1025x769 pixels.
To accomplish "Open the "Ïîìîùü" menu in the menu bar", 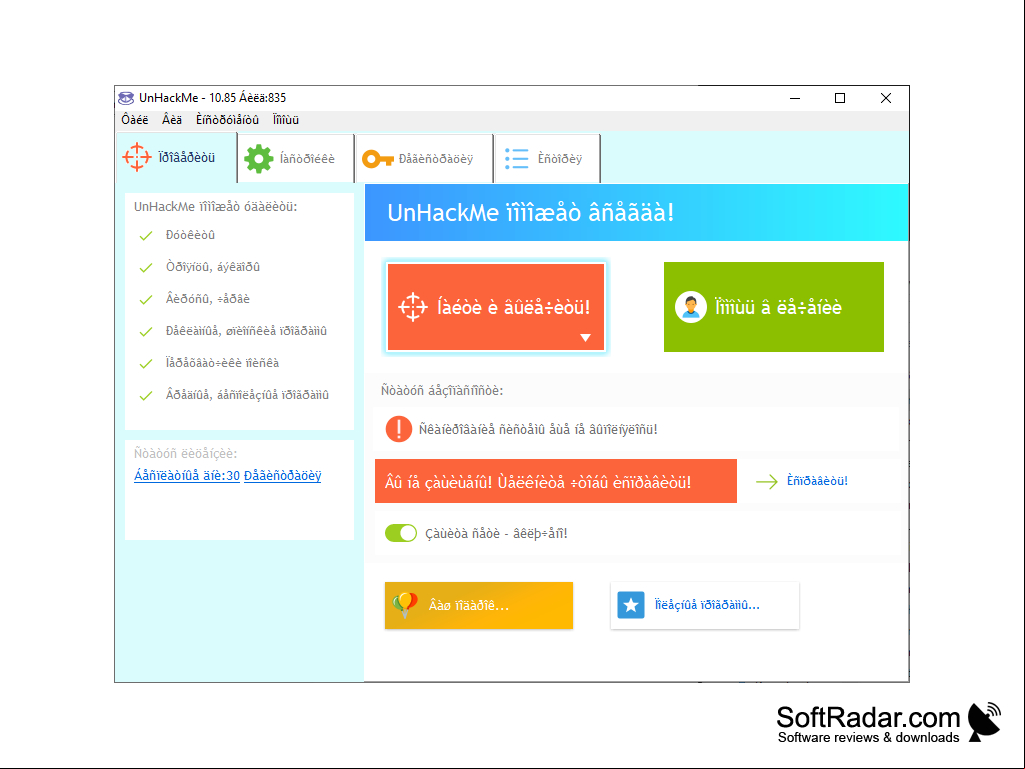I will tap(286, 120).
